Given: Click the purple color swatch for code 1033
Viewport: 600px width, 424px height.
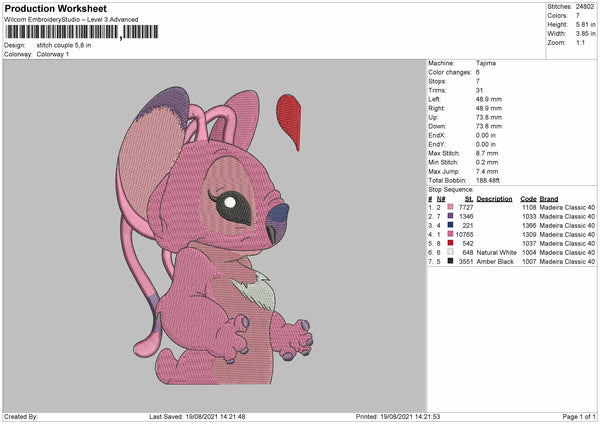Looking at the screenshot, I should [x=450, y=216].
